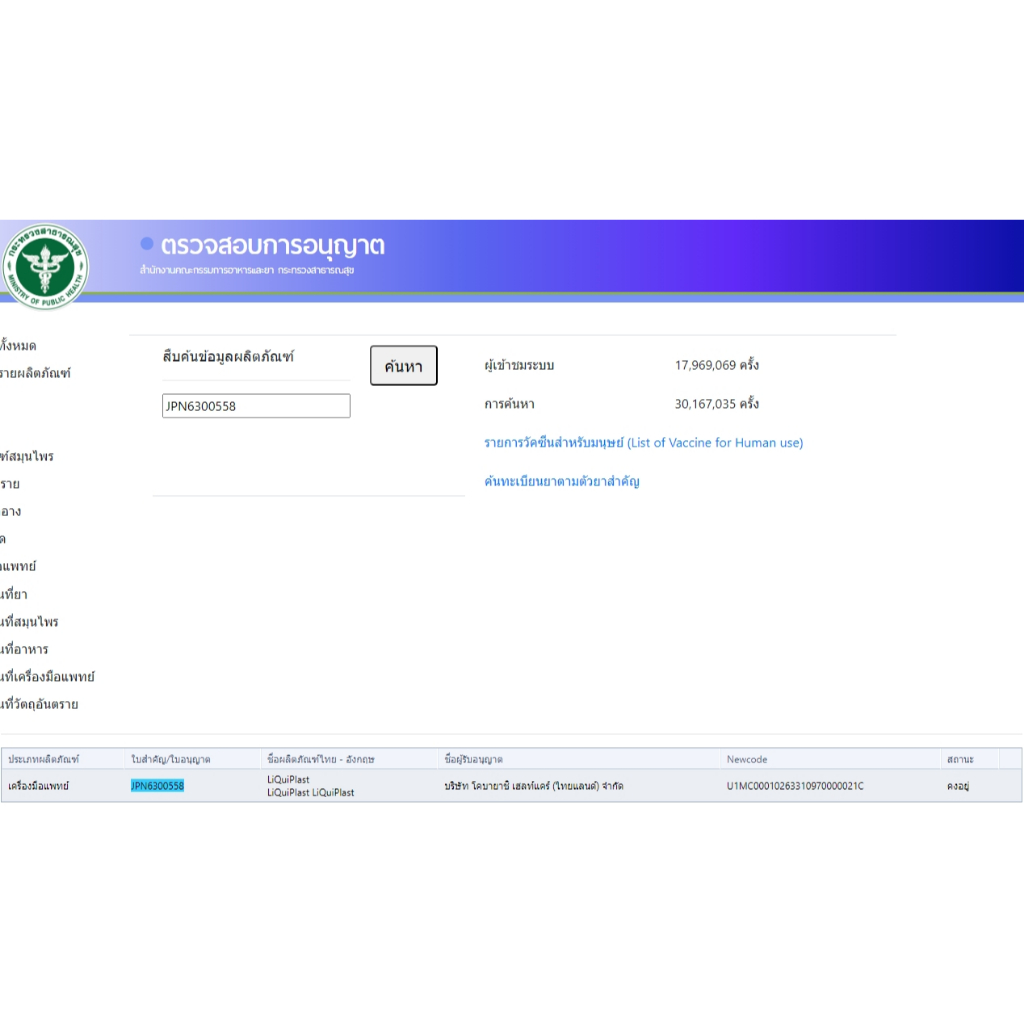Open the sidebar entry ending in ที่เครื่องมือแพทย์
Screen dimensions: 1024x1024
pos(47,677)
